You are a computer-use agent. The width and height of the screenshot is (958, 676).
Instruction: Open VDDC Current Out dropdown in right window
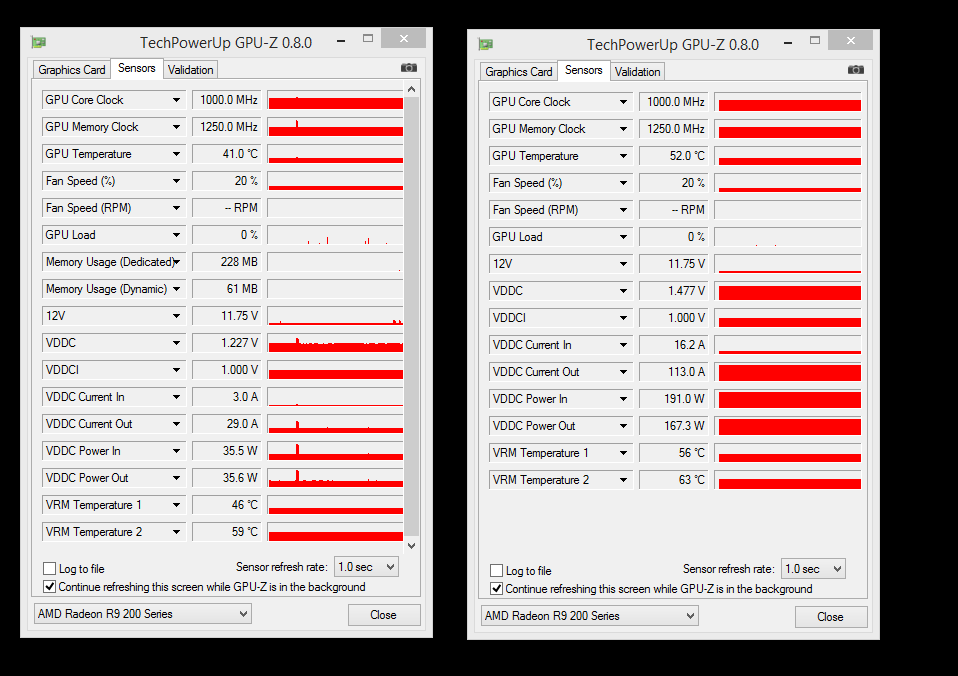click(x=623, y=372)
